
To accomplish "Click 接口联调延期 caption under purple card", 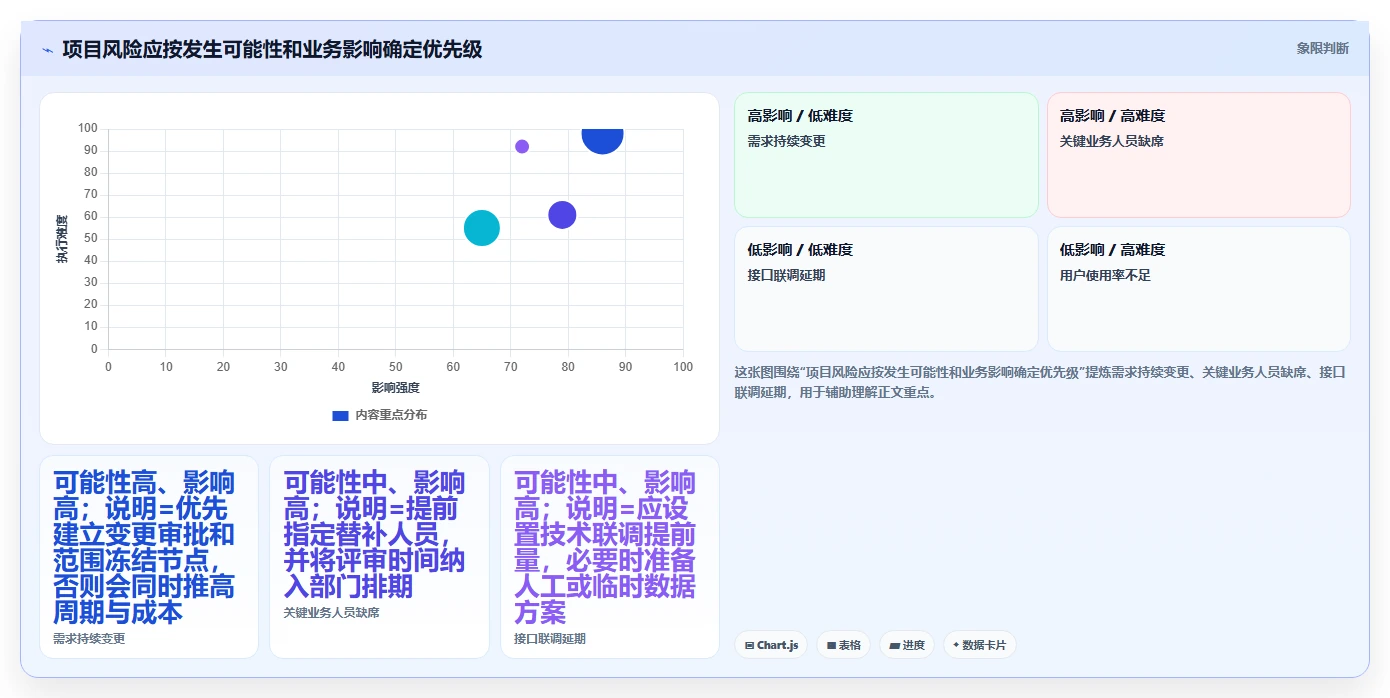I will pos(550,638).
